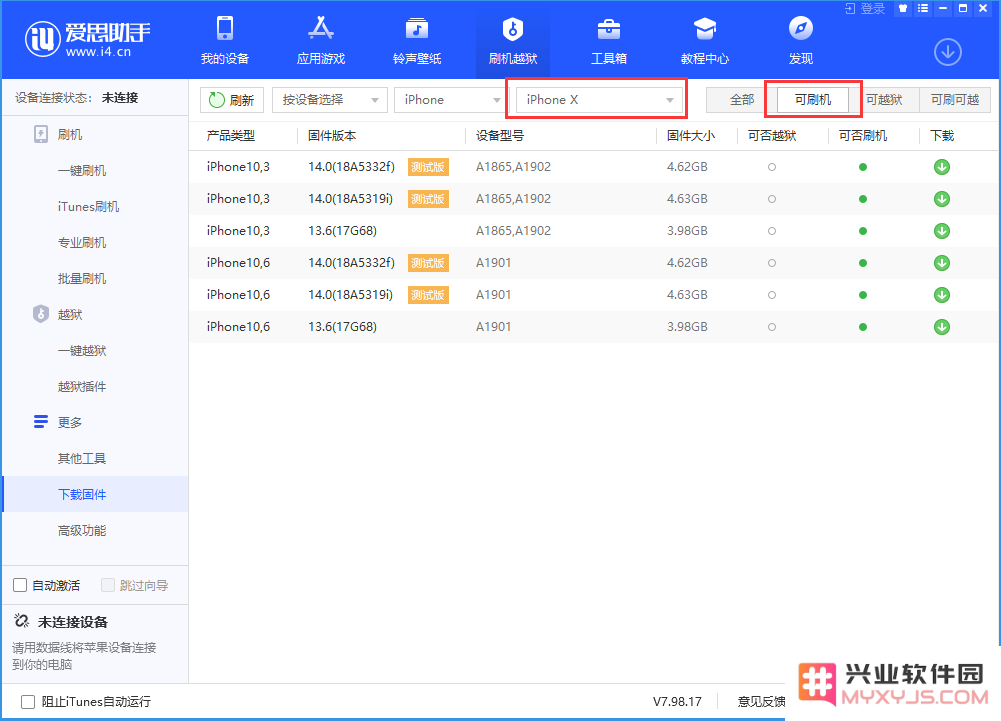Image resolution: width=1001 pixels, height=721 pixels.
Task: Switch to the 全部 filter tab
Action: pyautogui.click(x=742, y=100)
